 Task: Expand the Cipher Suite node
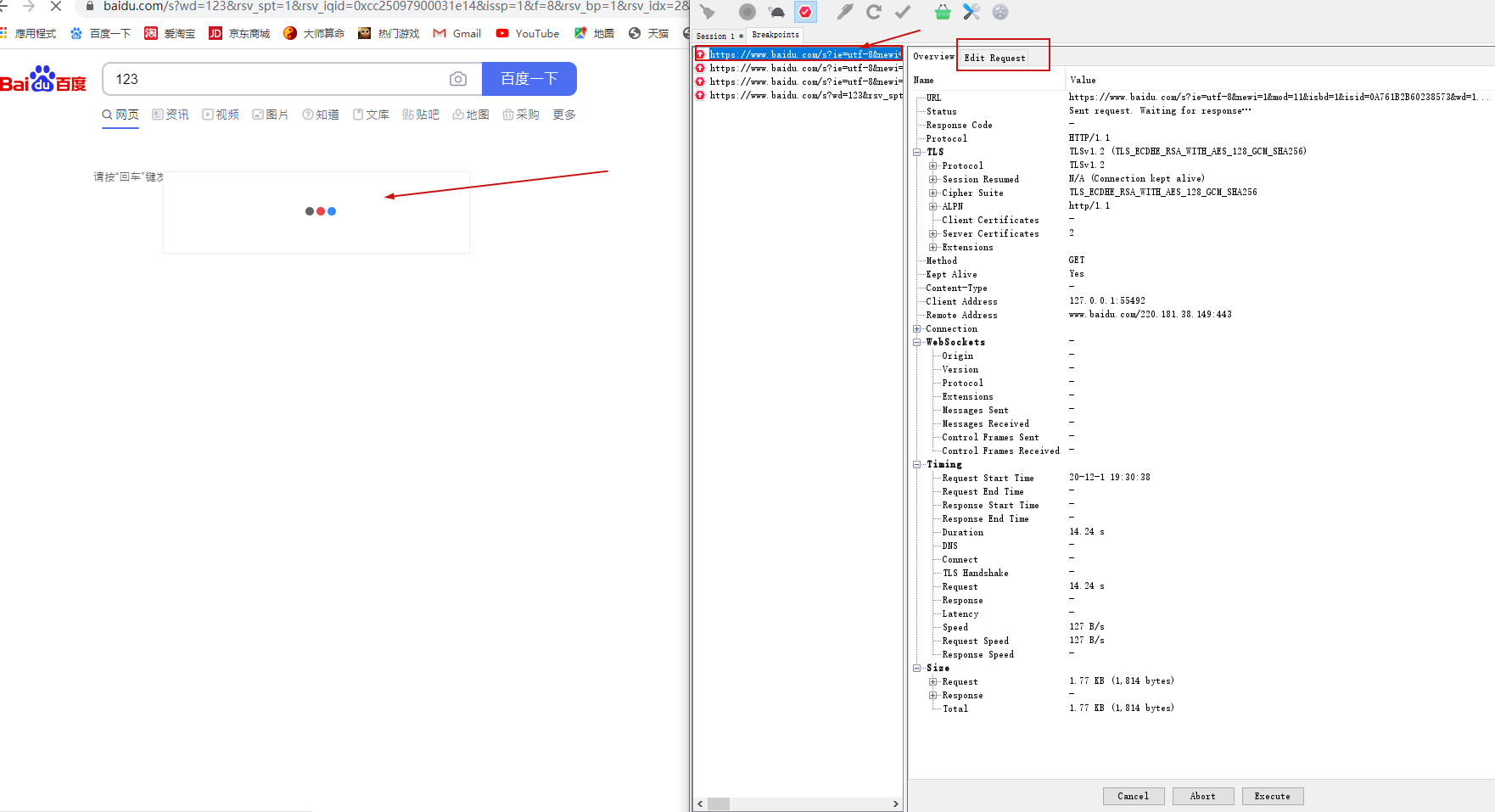(x=932, y=193)
